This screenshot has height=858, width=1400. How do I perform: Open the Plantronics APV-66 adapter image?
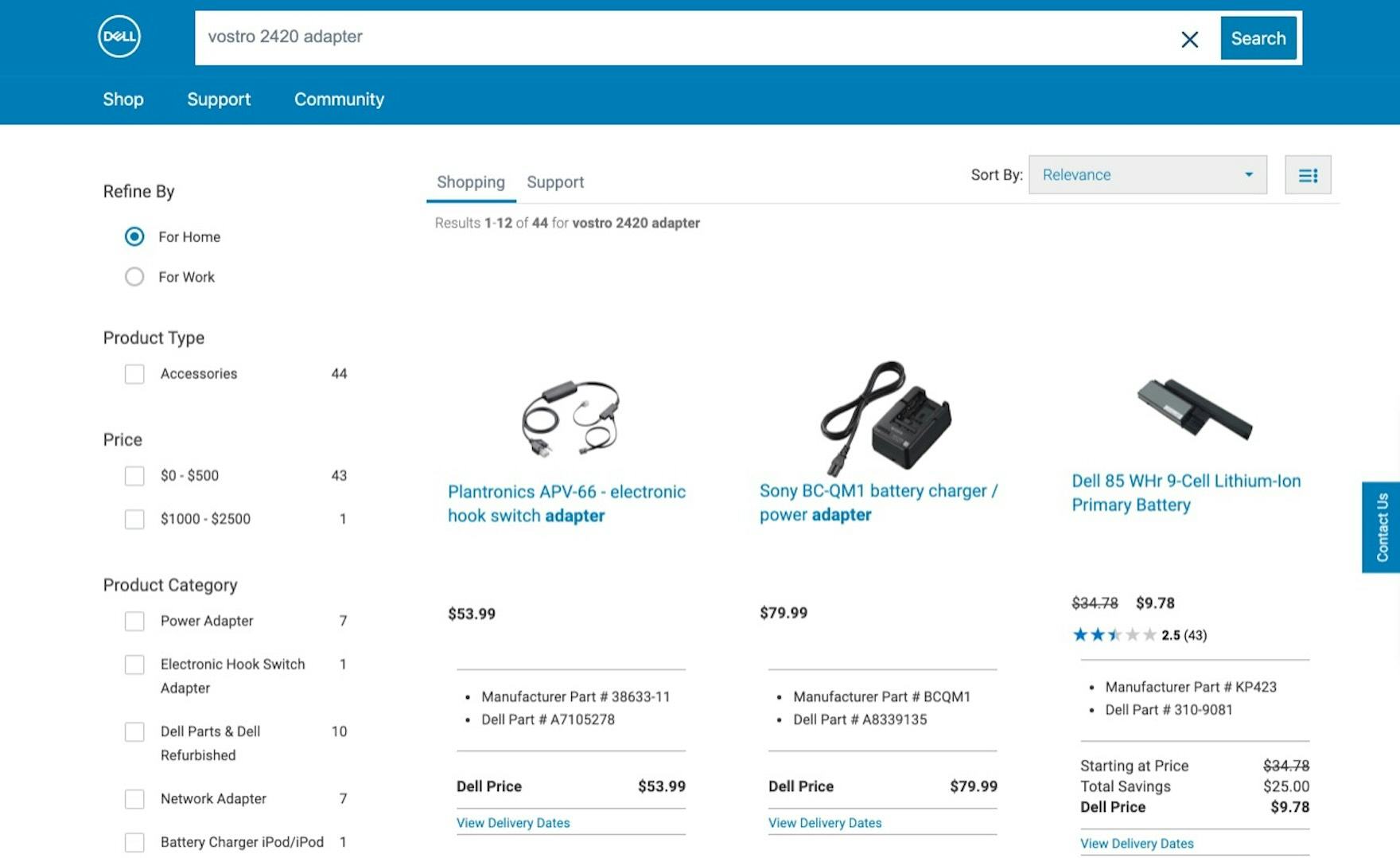pos(570,416)
